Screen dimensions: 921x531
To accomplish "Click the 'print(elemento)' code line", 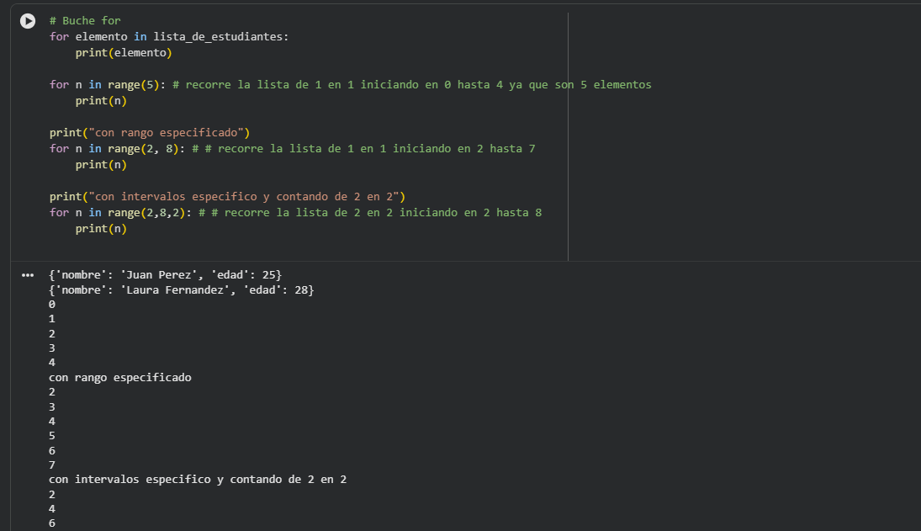I will point(123,52).
